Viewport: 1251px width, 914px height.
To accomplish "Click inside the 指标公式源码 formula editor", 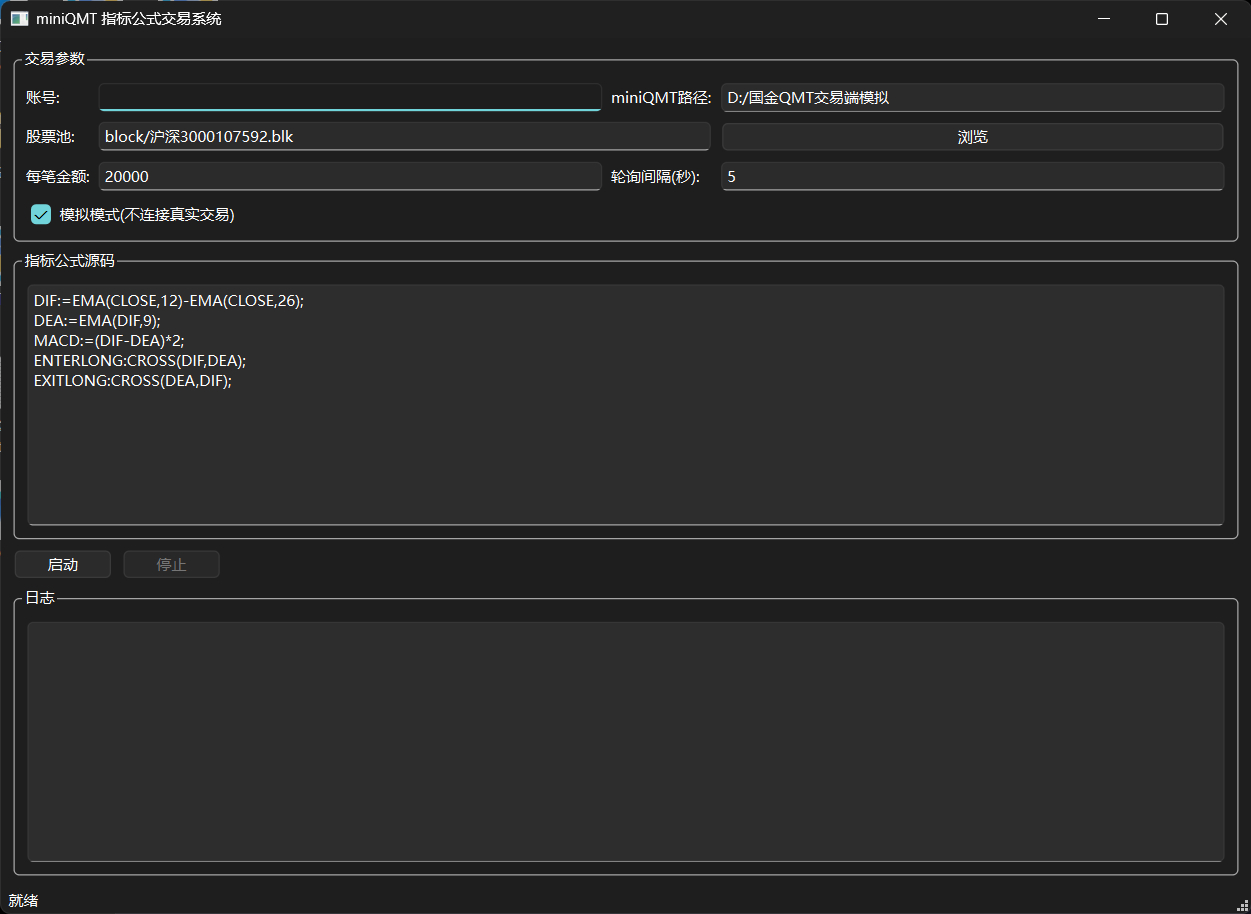I will click(x=625, y=404).
